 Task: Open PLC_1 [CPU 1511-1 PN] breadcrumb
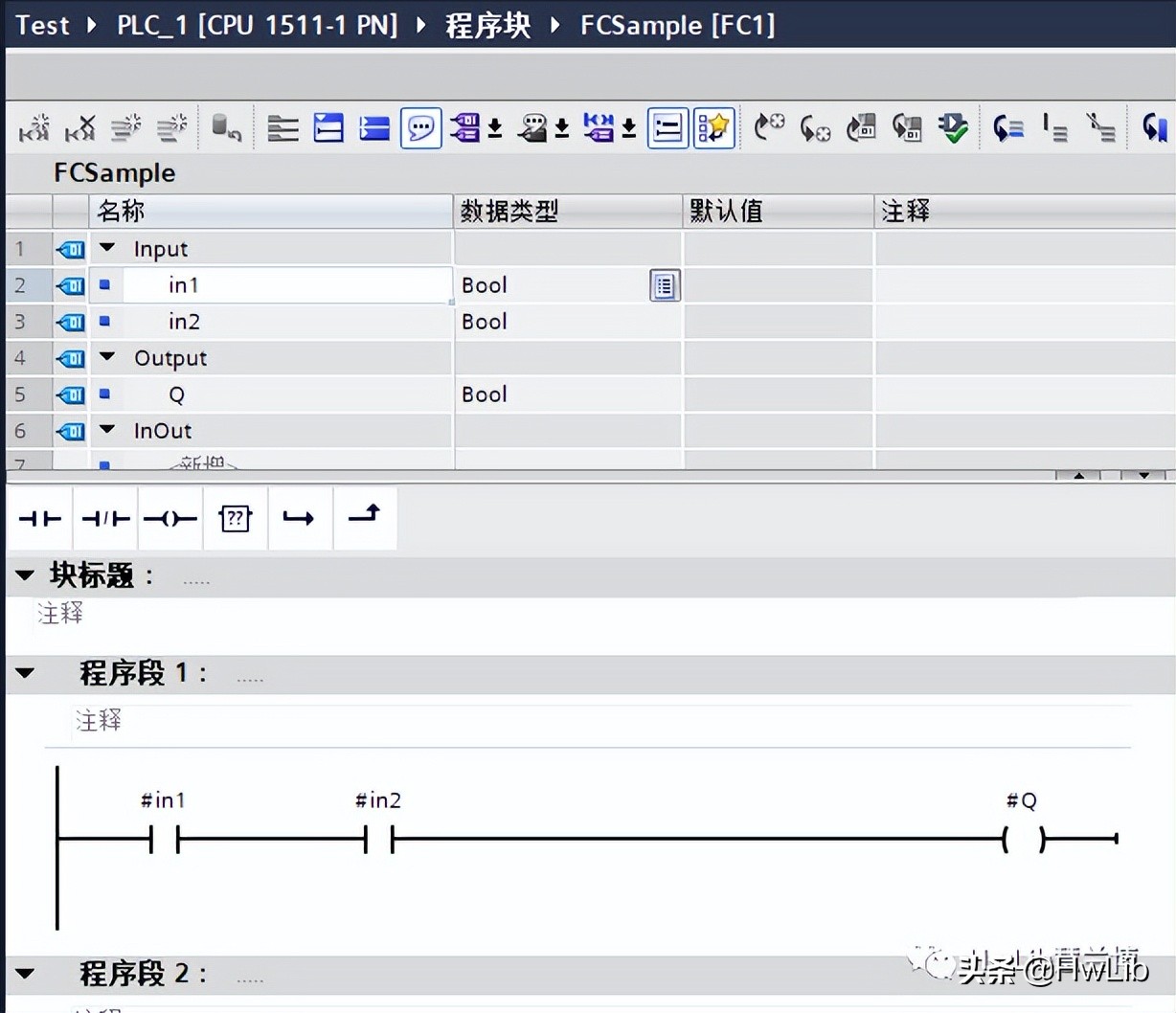(x=257, y=25)
